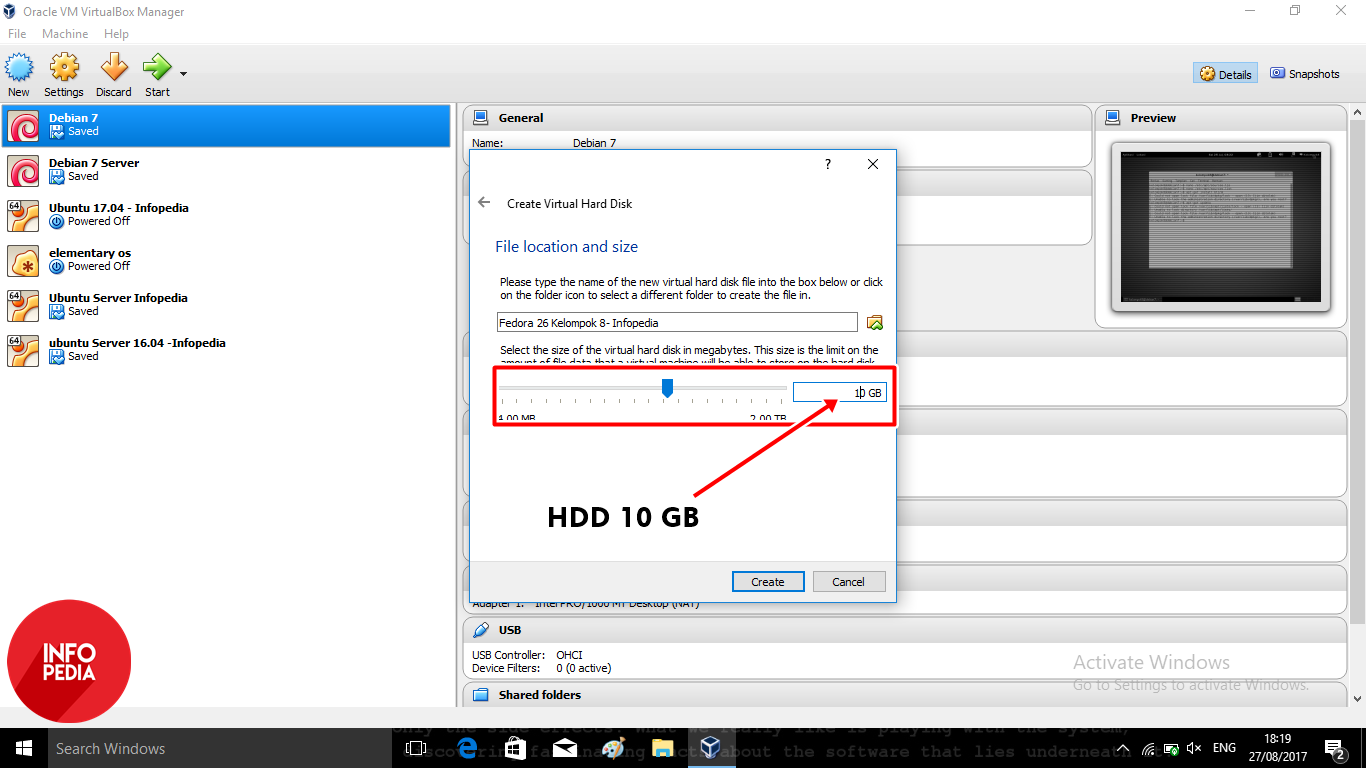
Task: Open the Machine menu
Action: [65, 34]
